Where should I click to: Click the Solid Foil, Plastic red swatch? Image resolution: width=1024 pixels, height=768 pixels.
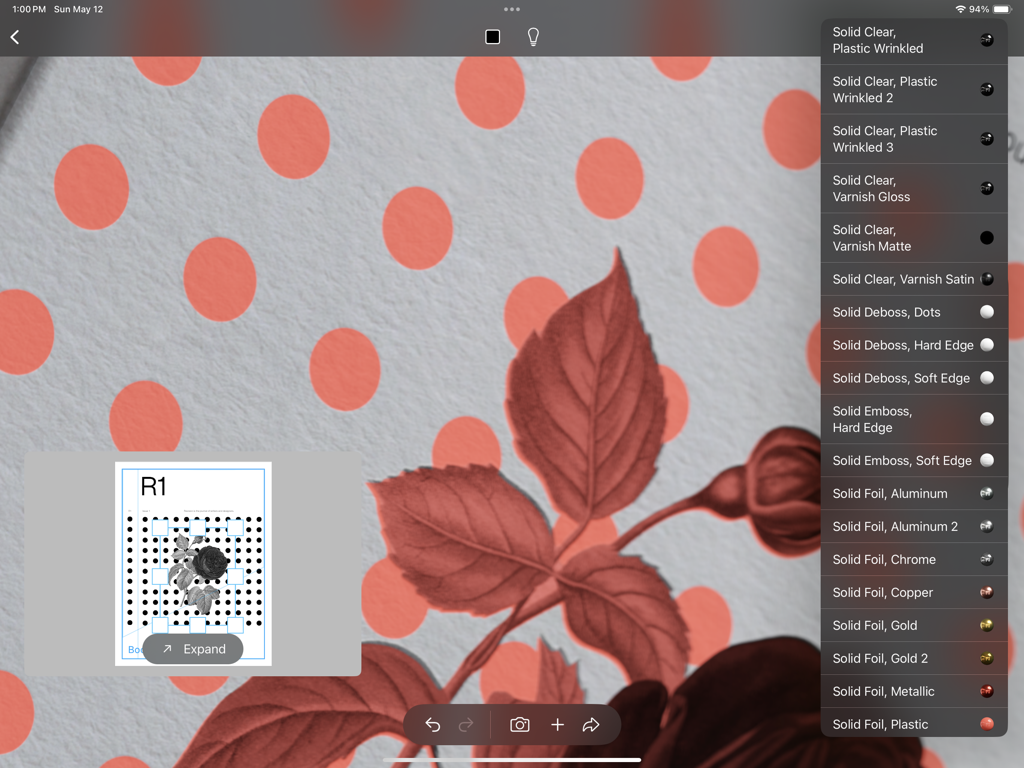(987, 724)
